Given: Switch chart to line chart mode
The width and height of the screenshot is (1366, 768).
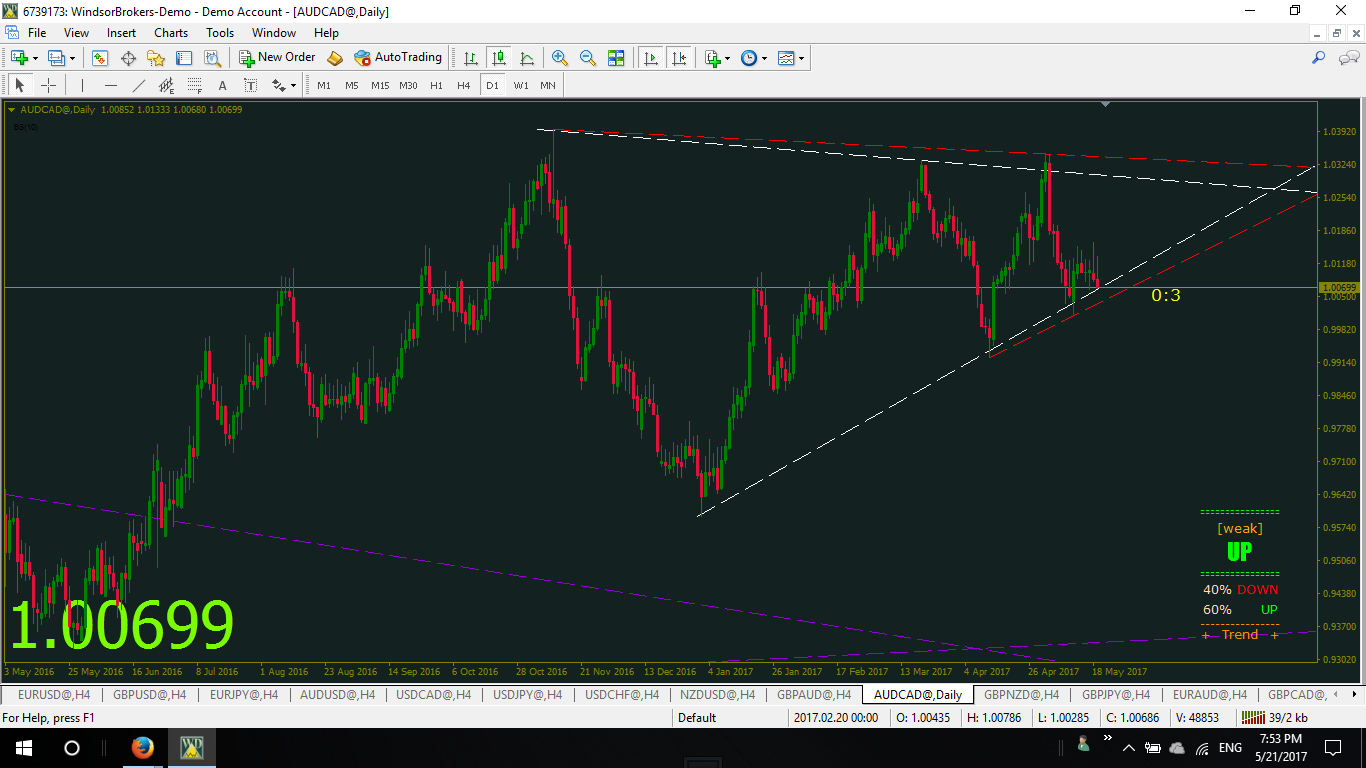Looking at the screenshot, I should [x=527, y=58].
